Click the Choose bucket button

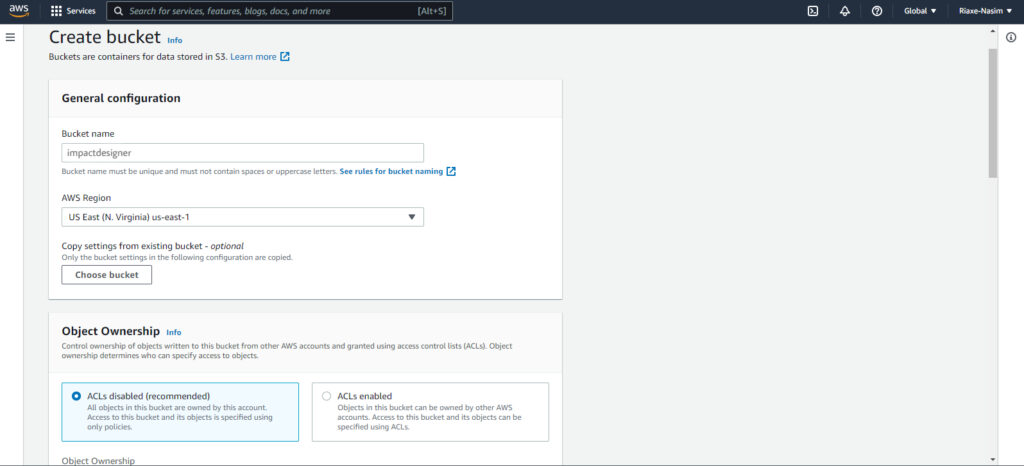click(x=106, y=275)
